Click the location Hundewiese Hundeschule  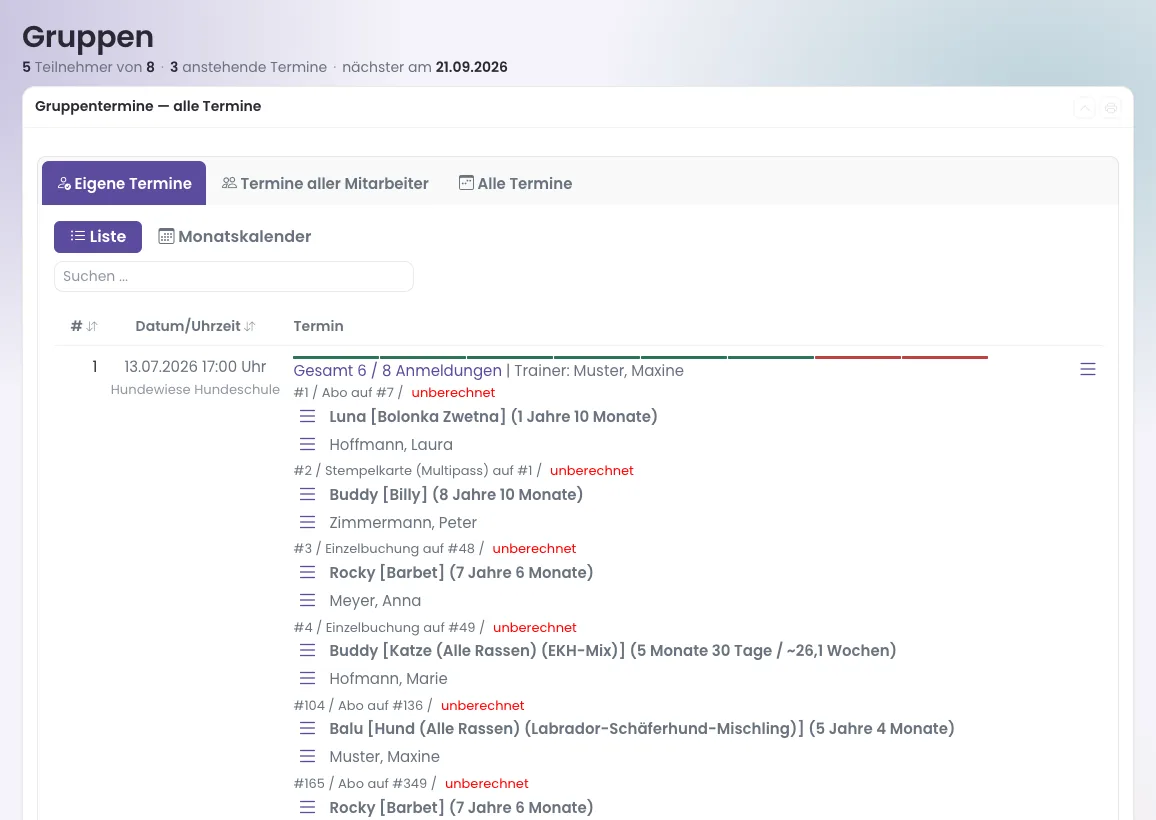point(195,389)
